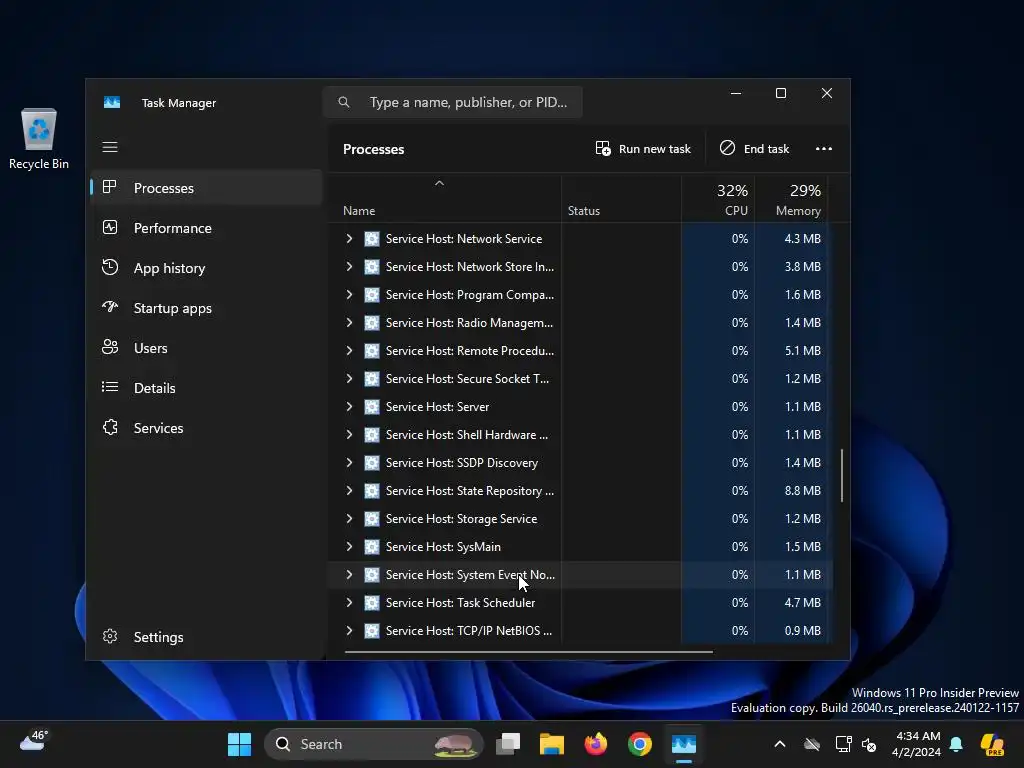Click the Performance sidebar icon
This screenshot has width=1024, height=768.
(110, 227)
